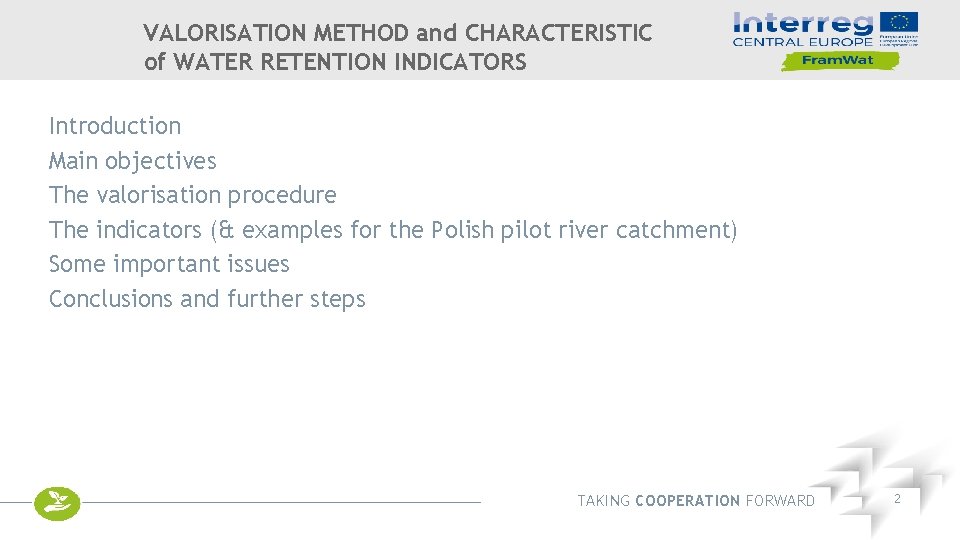The height and width of the screenshot is (540, 960).
Task: Click the bold COOPERATION word in footer
Action: pyautogui.click(x=688, y=501)
